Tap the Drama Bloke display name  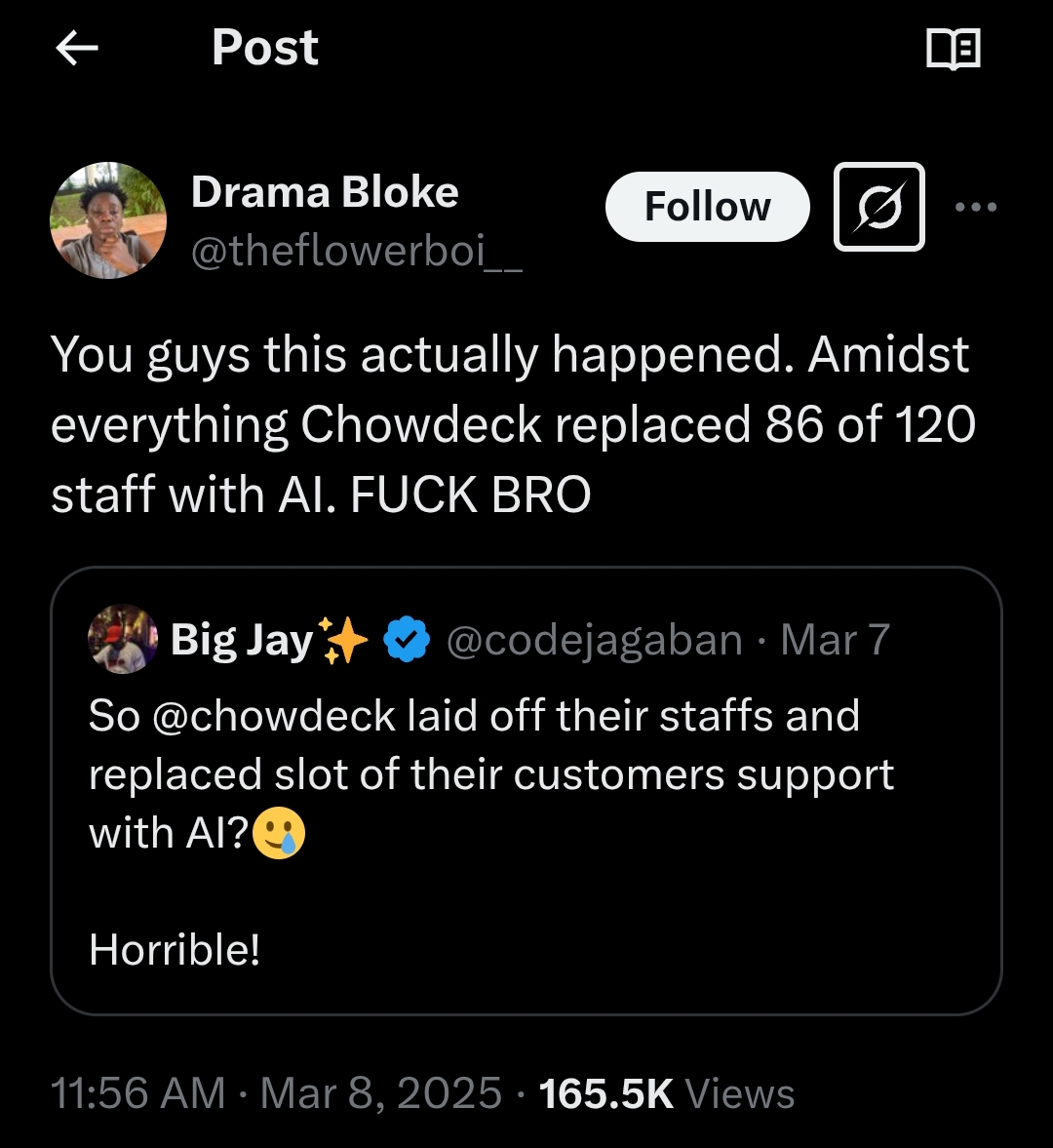[325, 192]
